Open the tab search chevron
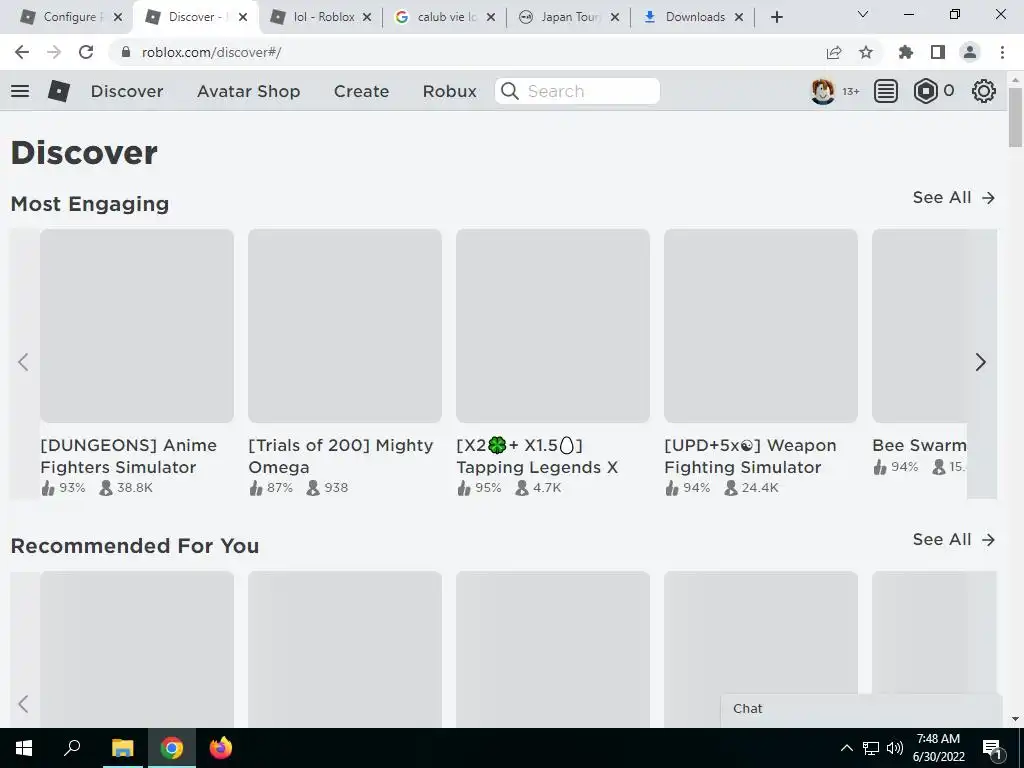This screenshot has height=768, width=1024. tap(863, 14)
